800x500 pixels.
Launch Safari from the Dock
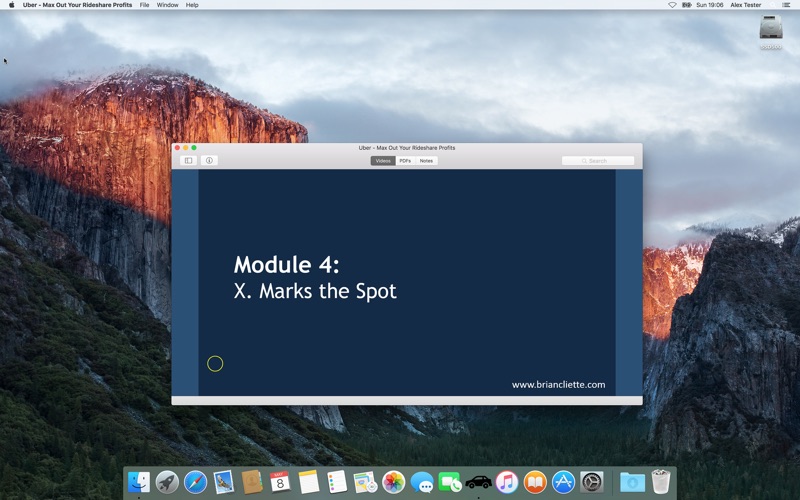(x=195, y=482)
